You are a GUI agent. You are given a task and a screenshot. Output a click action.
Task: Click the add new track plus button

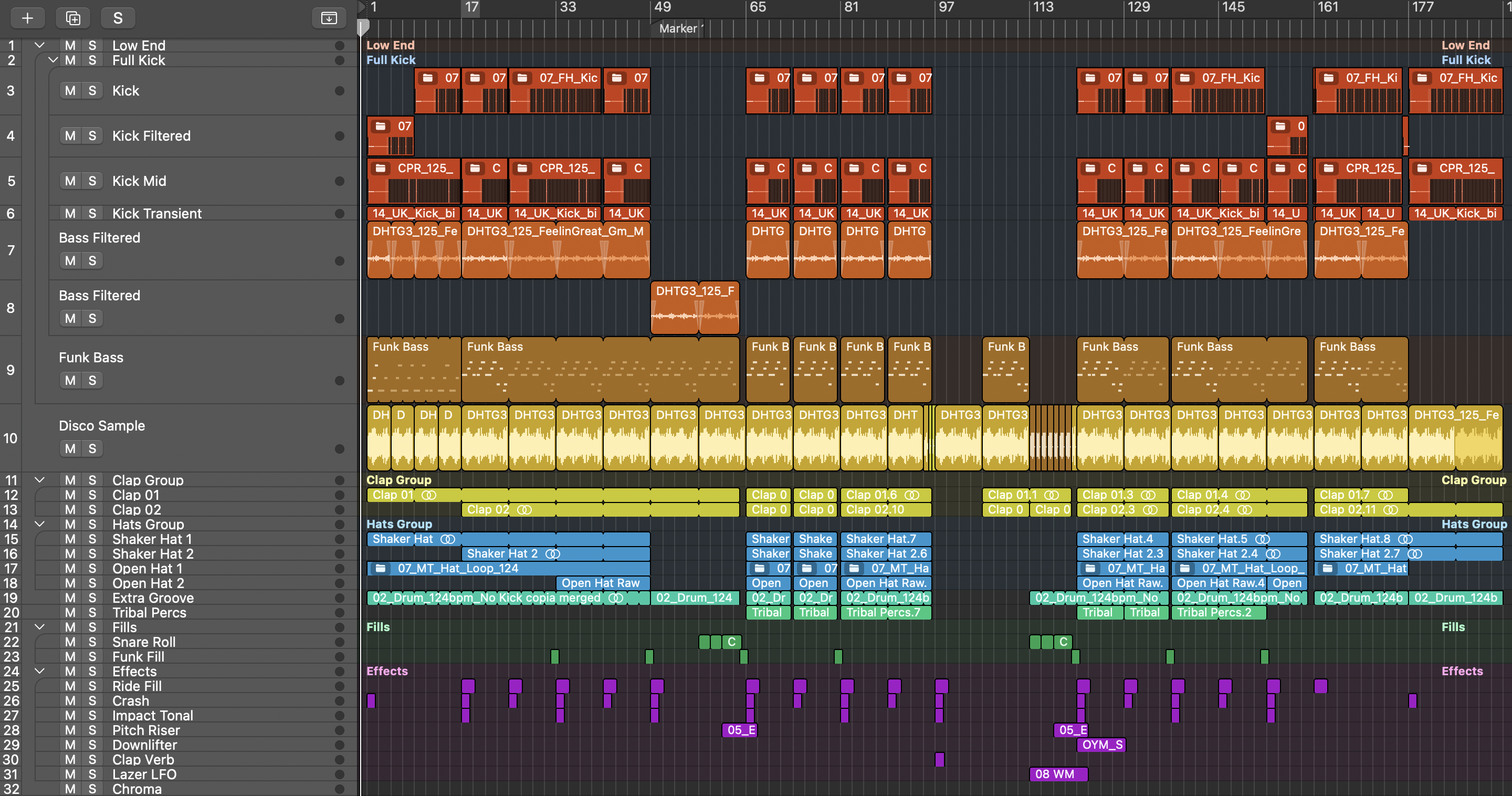point(27,18)
